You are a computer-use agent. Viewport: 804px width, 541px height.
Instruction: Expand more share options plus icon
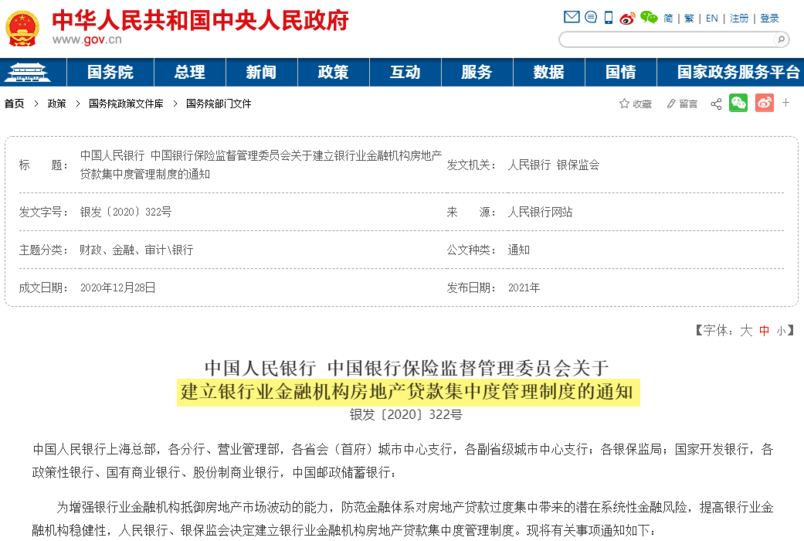(786, 103)
